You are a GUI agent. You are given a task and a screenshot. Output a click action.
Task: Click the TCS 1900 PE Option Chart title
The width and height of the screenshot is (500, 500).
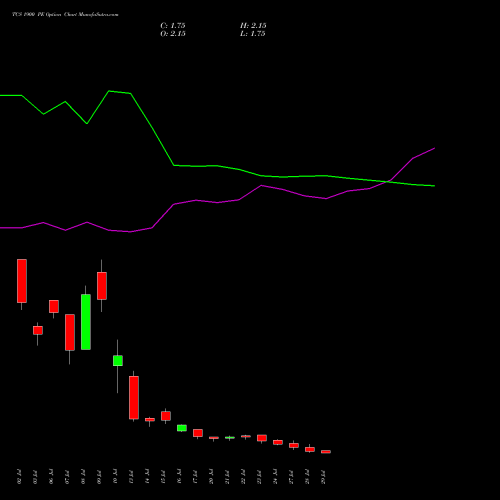[x=65, y=15]
